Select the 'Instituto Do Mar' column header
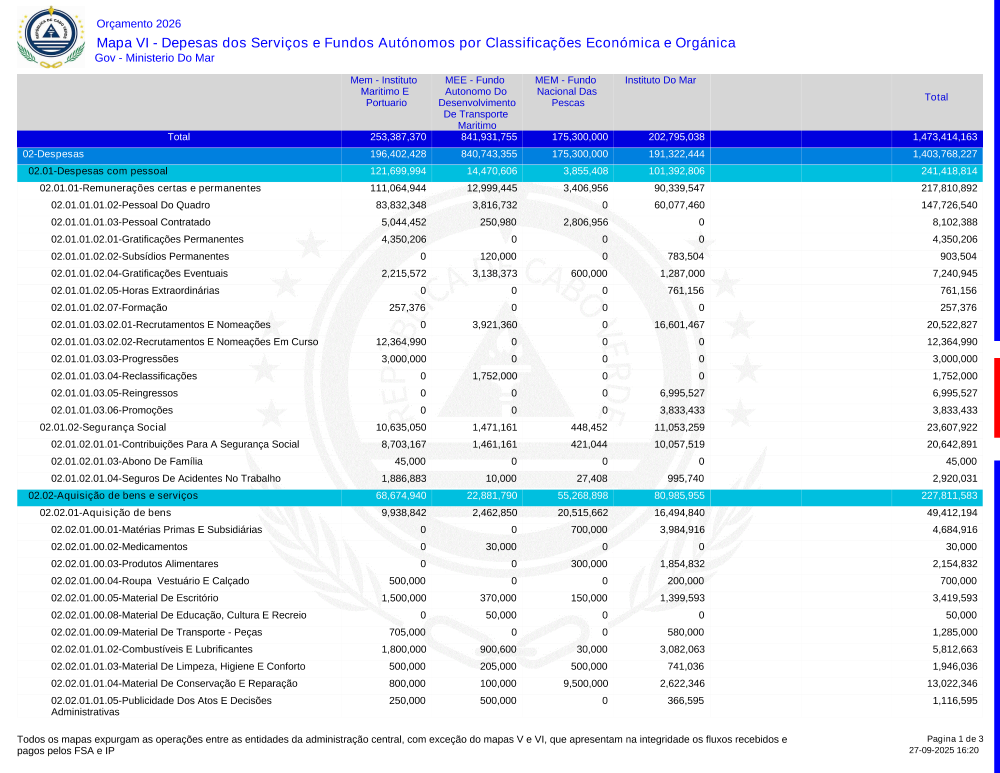1000x773 pixels. pyautogui.click(x=660, y=80)
